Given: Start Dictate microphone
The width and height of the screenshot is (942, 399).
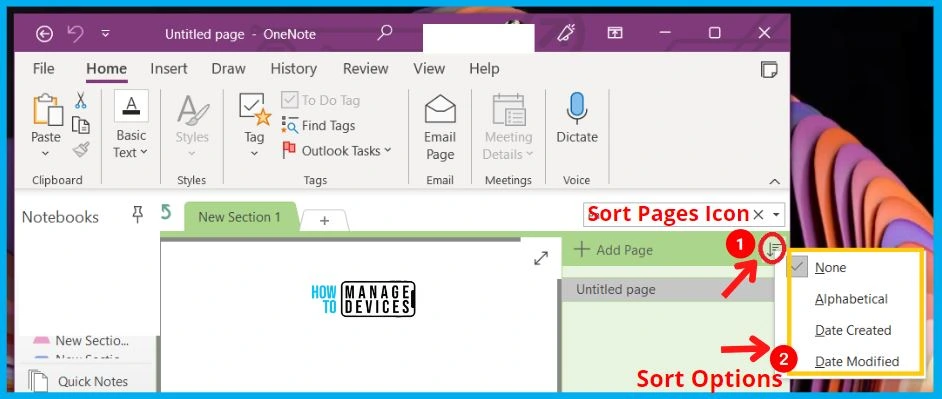Looking at the screenshot, I should [577, 118].
